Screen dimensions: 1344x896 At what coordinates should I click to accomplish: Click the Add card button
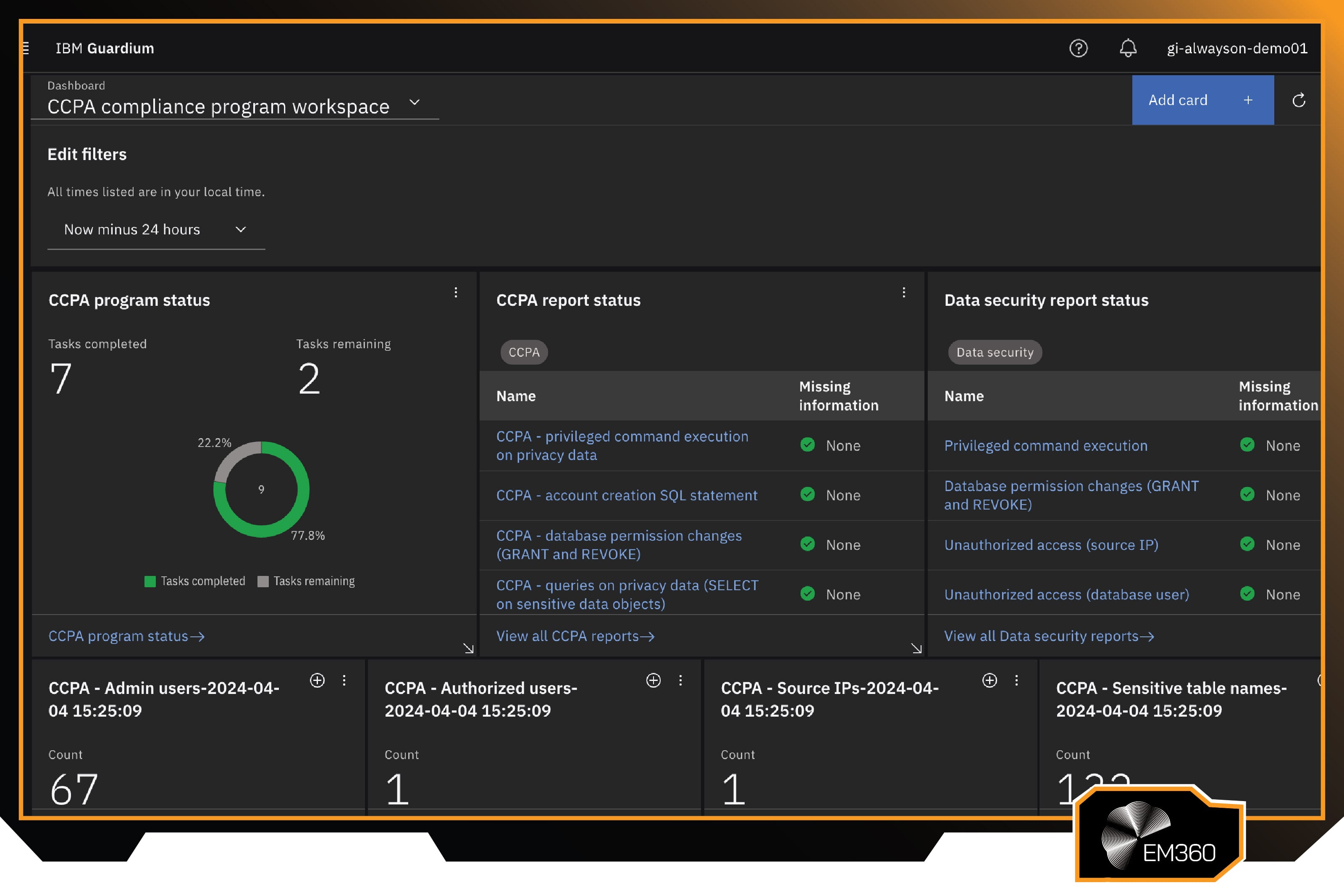[1201, 100]
